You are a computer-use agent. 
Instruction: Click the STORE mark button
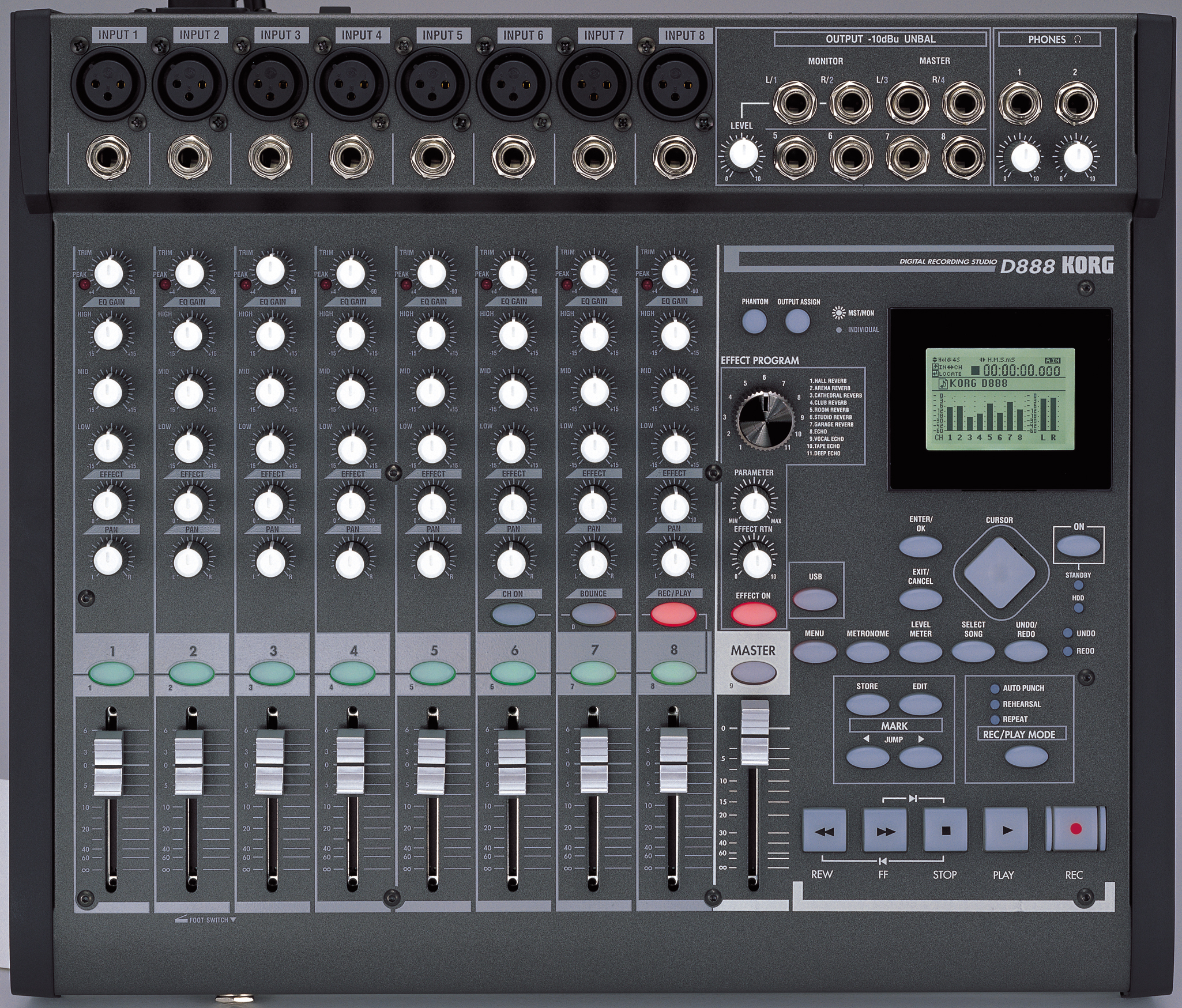(x=868, y=704)
